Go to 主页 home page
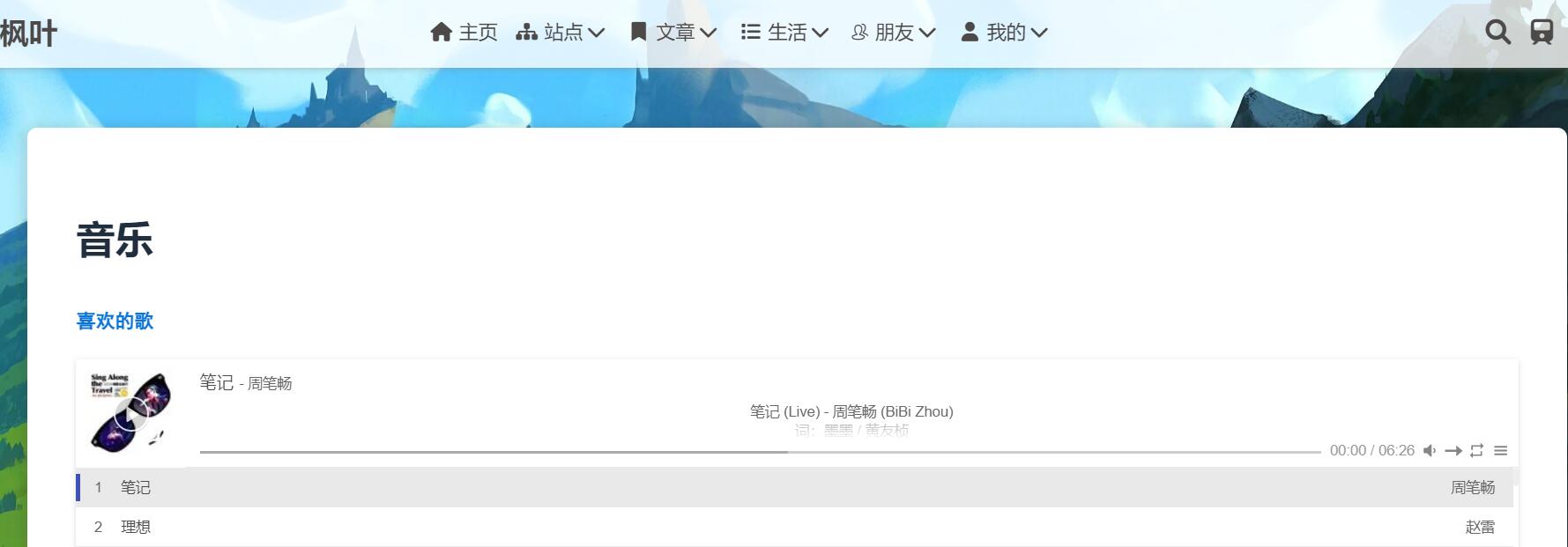Screen dimensions: 1568x547 (464, 33)
